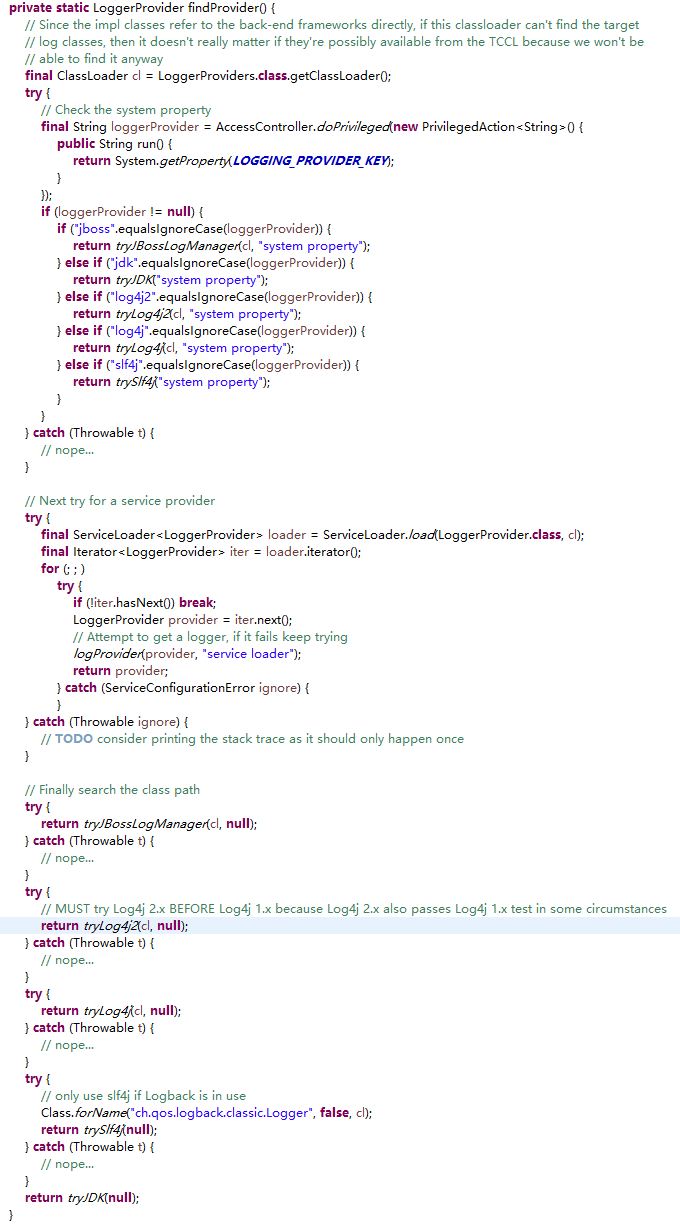680x1228 pixels.
Task: Click the LOGGING_PROVIDER_KEY constant
Action: coord(309,161)
